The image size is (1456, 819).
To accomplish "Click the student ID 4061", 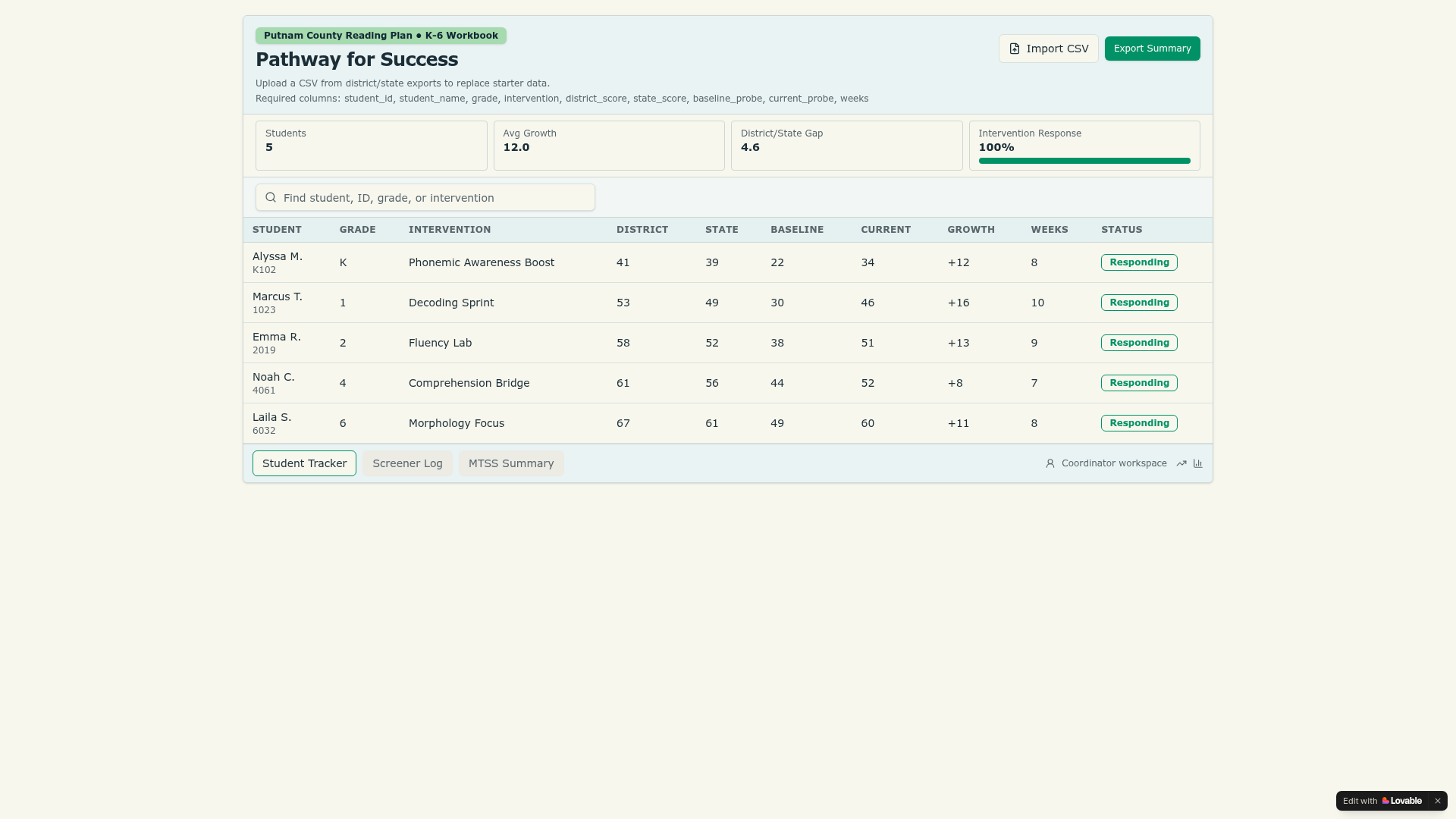I will tap(264, 391).
